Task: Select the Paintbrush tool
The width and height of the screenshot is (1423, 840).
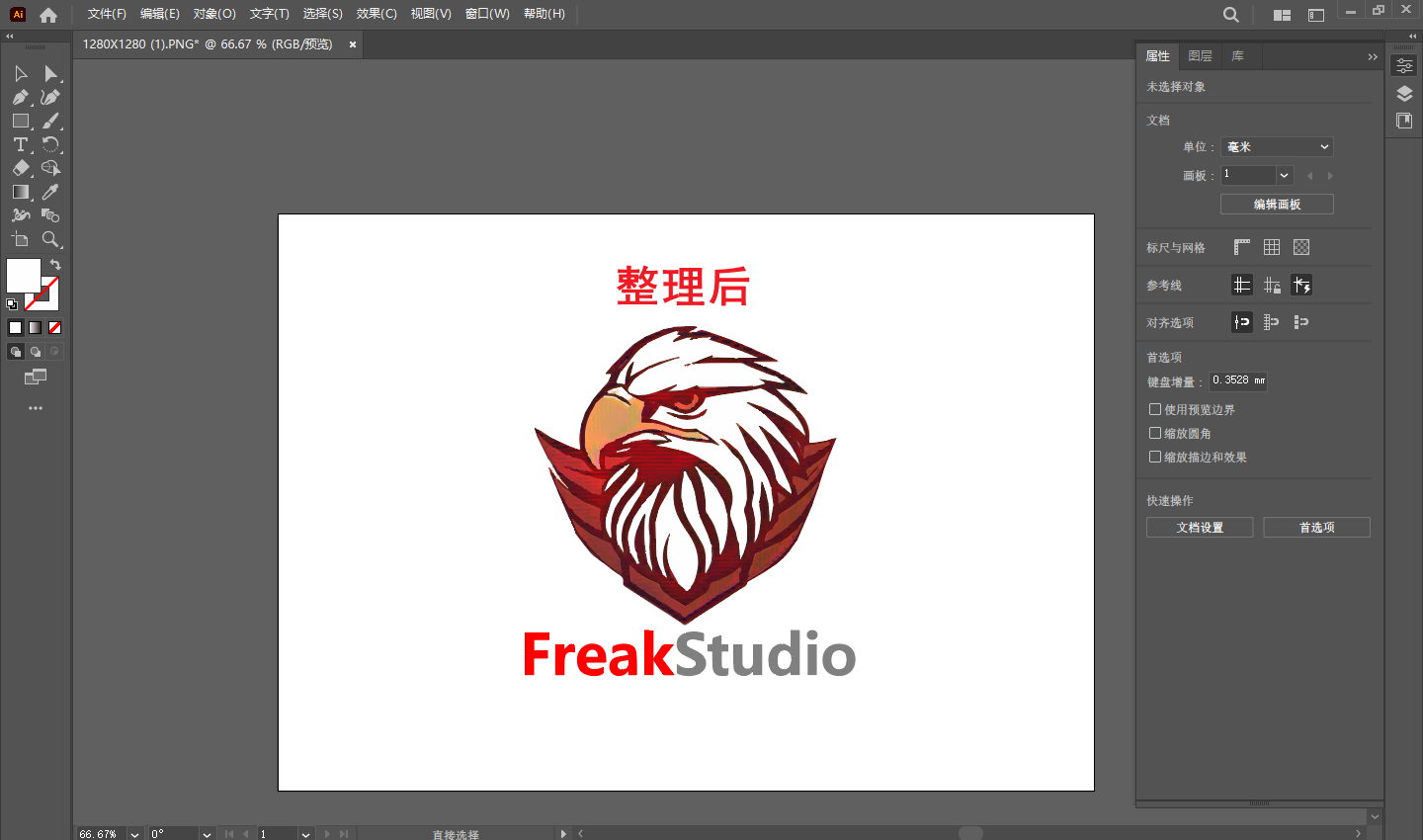Action: [51, 122]
